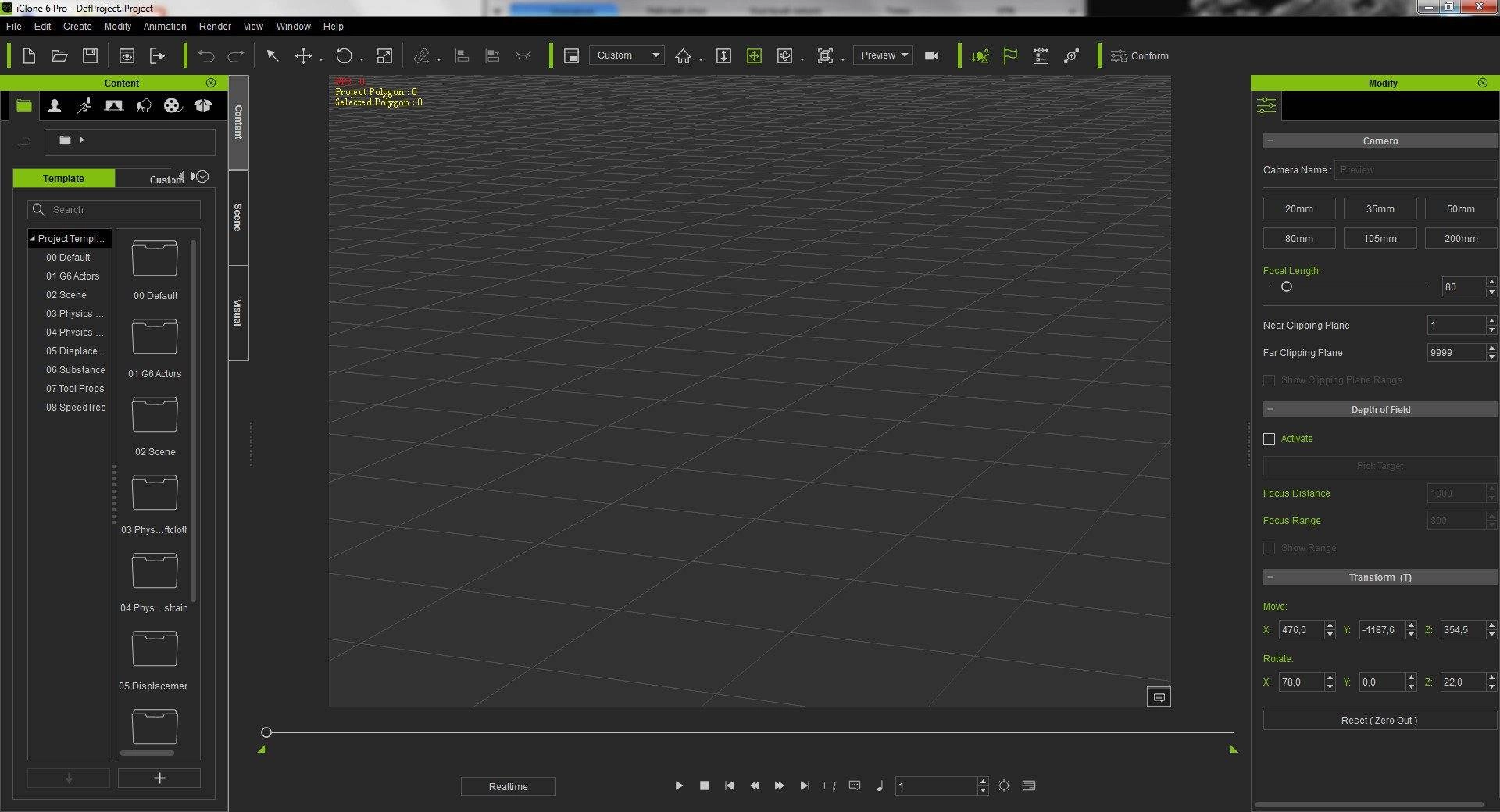The height and width of the screenshot is (812, 1500).
Task: Click the camera zoom (vertical arrows) icon
Action: [x=723, y=55]
